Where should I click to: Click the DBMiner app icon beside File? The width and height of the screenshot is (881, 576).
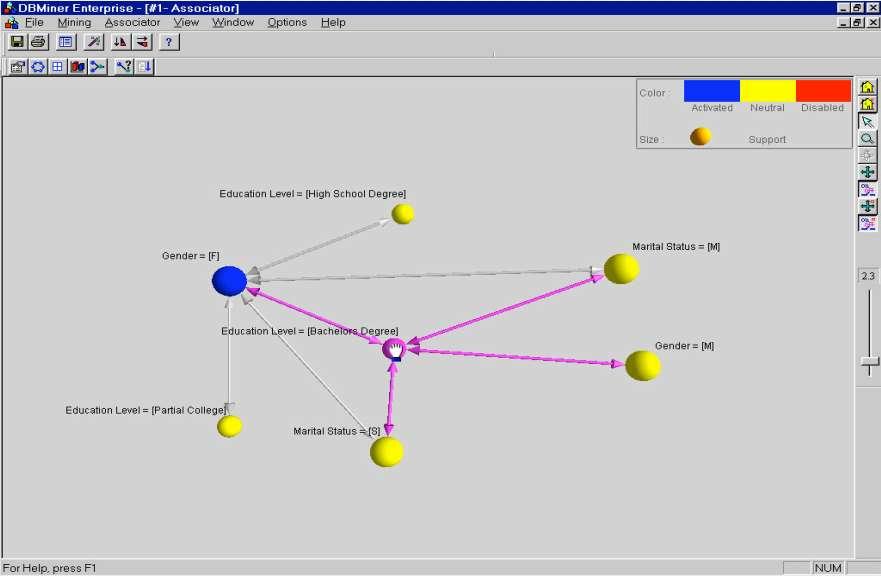(11, 23)
